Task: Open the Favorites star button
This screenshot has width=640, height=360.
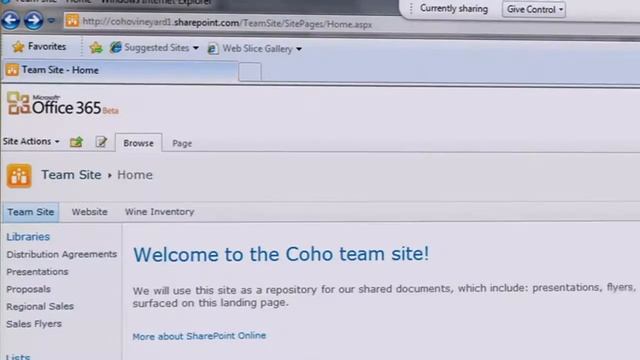Action: tap(39, 47)
